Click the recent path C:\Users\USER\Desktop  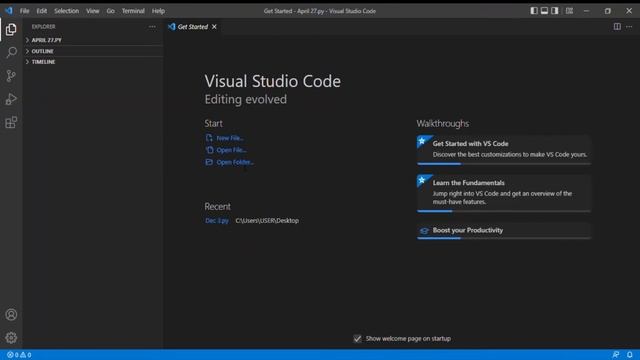(x=267, y=220)
